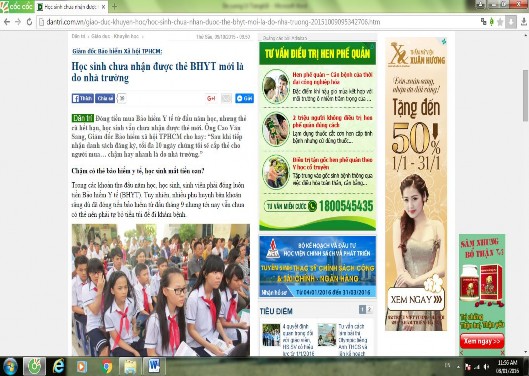Click the Xuân Hương logo in the ad
529x376 pixels.
tap(416, 54)
